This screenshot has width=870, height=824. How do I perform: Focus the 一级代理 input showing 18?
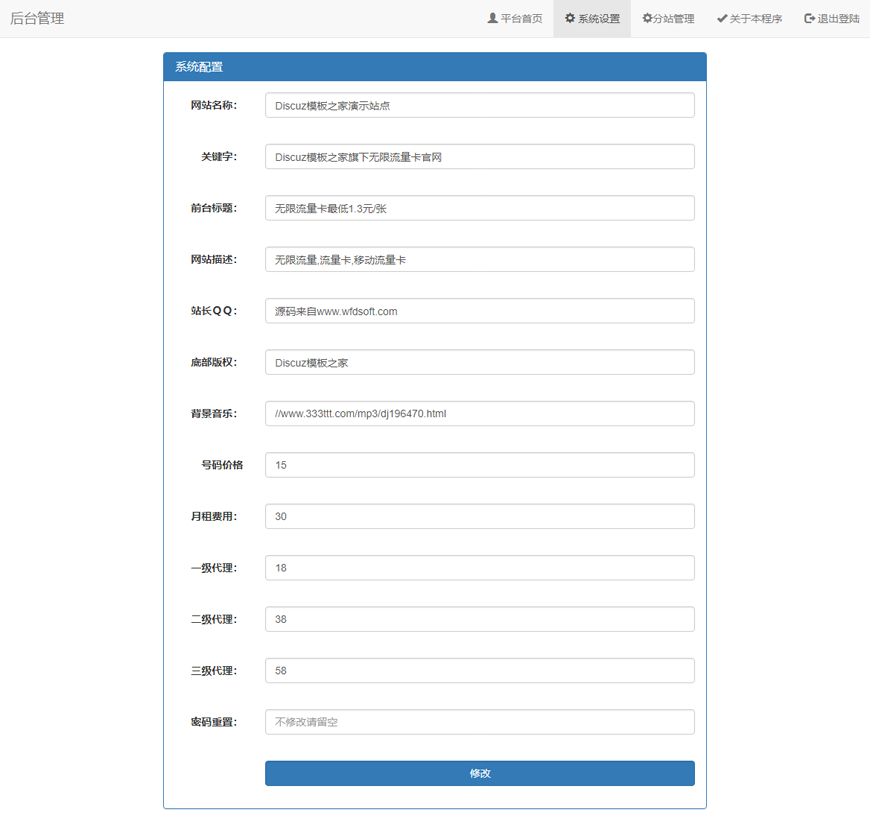[x=479, y=568]
